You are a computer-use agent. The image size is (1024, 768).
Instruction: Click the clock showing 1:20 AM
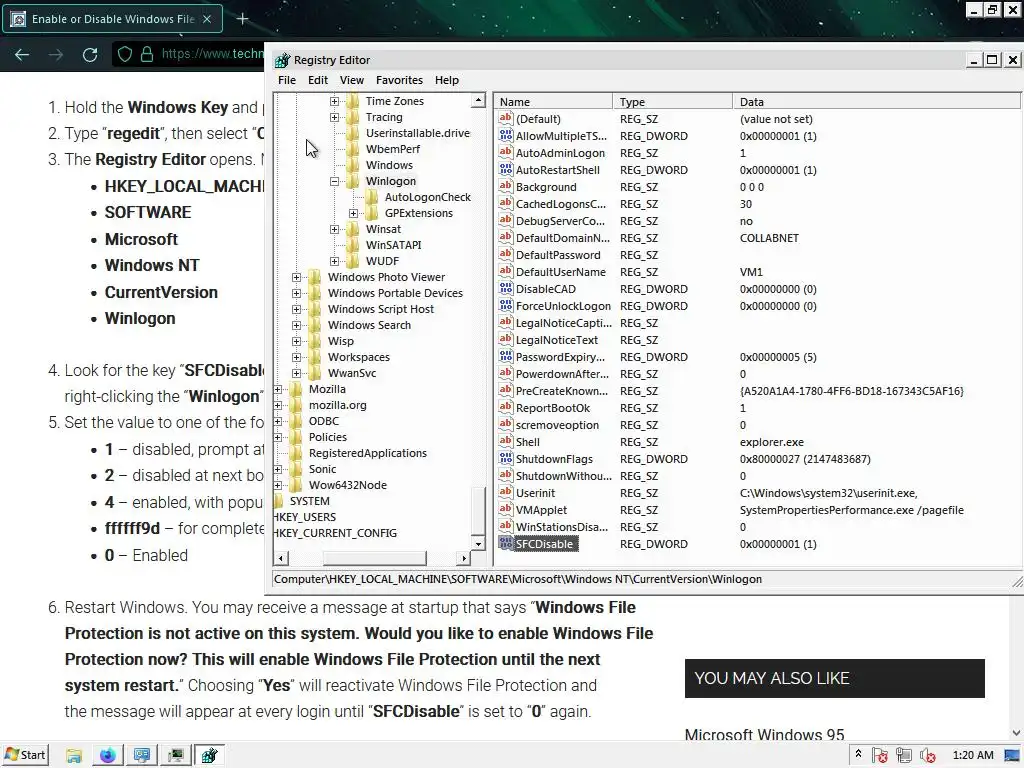(972, 755)
